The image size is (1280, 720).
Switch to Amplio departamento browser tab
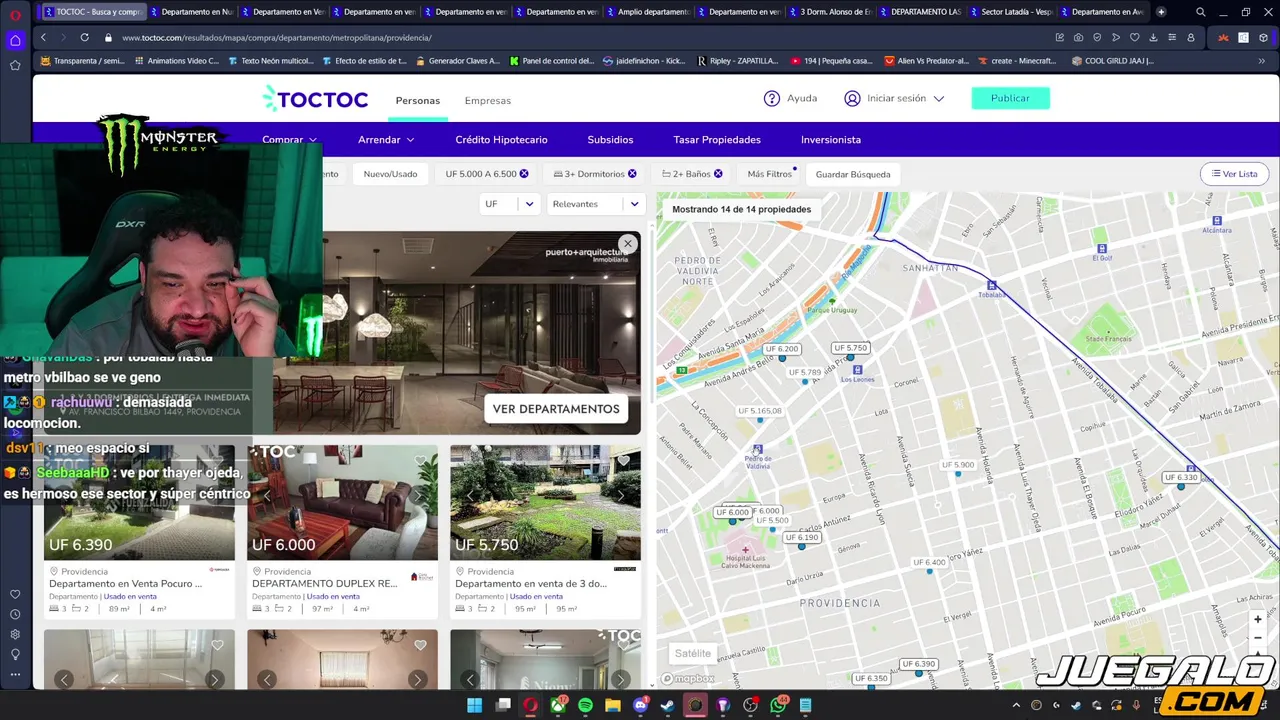[x=647, y=12]
